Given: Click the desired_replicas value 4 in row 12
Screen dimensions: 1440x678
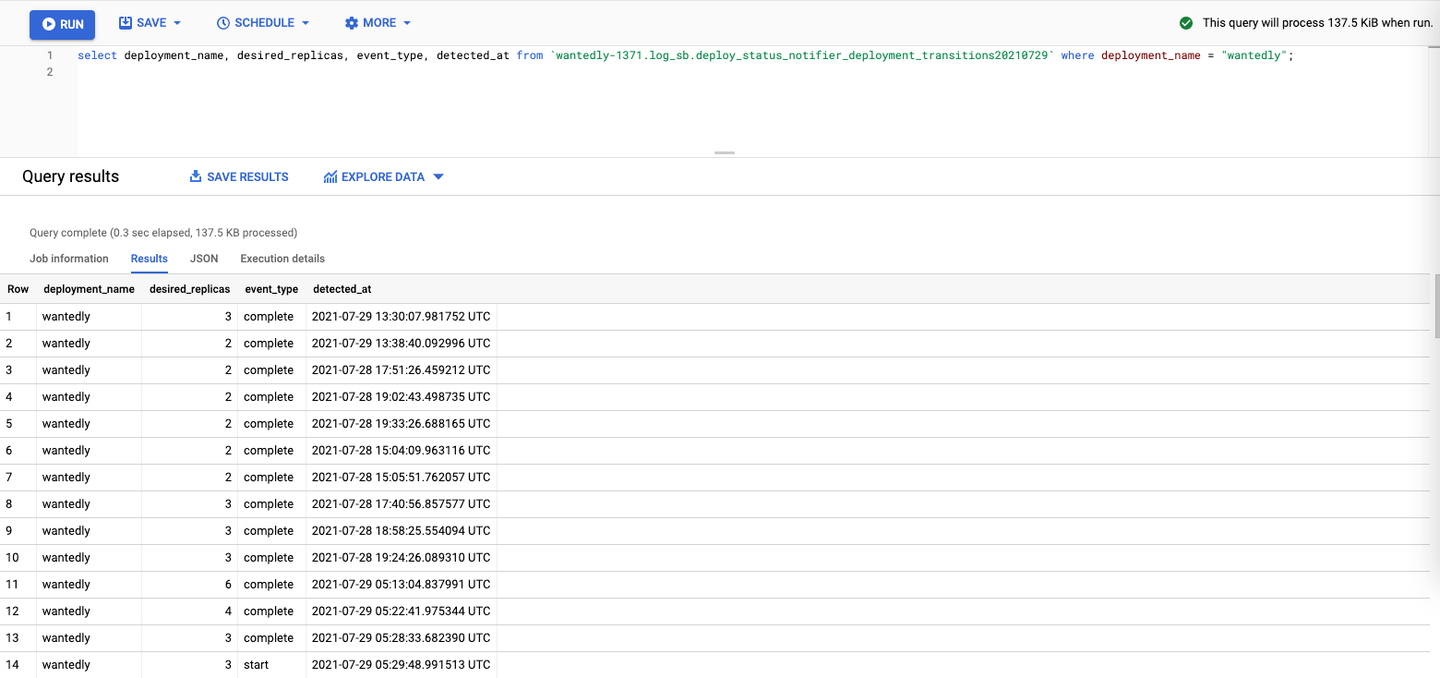Looking at the screenshot, I should click(228, 612).
